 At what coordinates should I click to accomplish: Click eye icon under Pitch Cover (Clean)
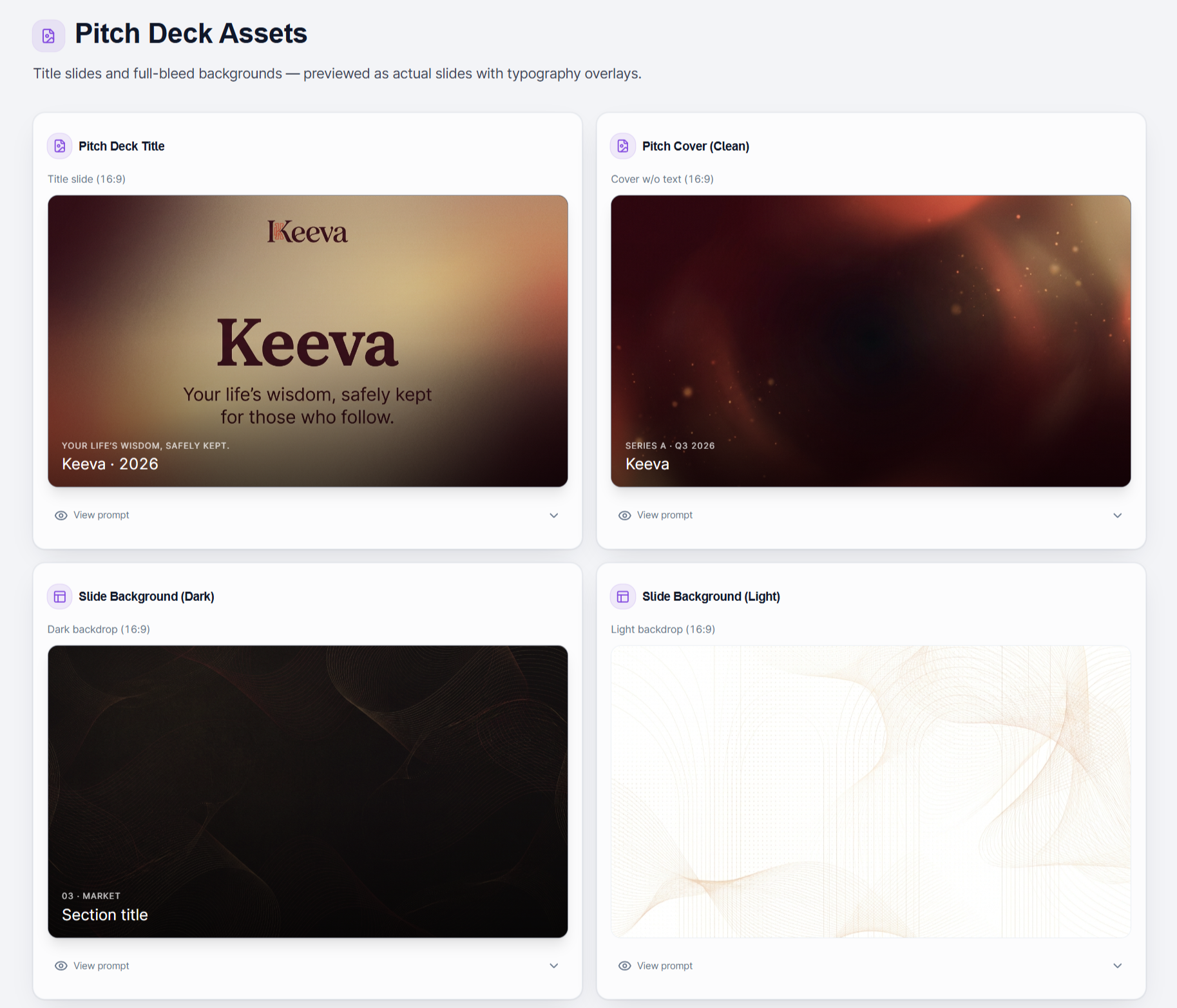point(624,515)
